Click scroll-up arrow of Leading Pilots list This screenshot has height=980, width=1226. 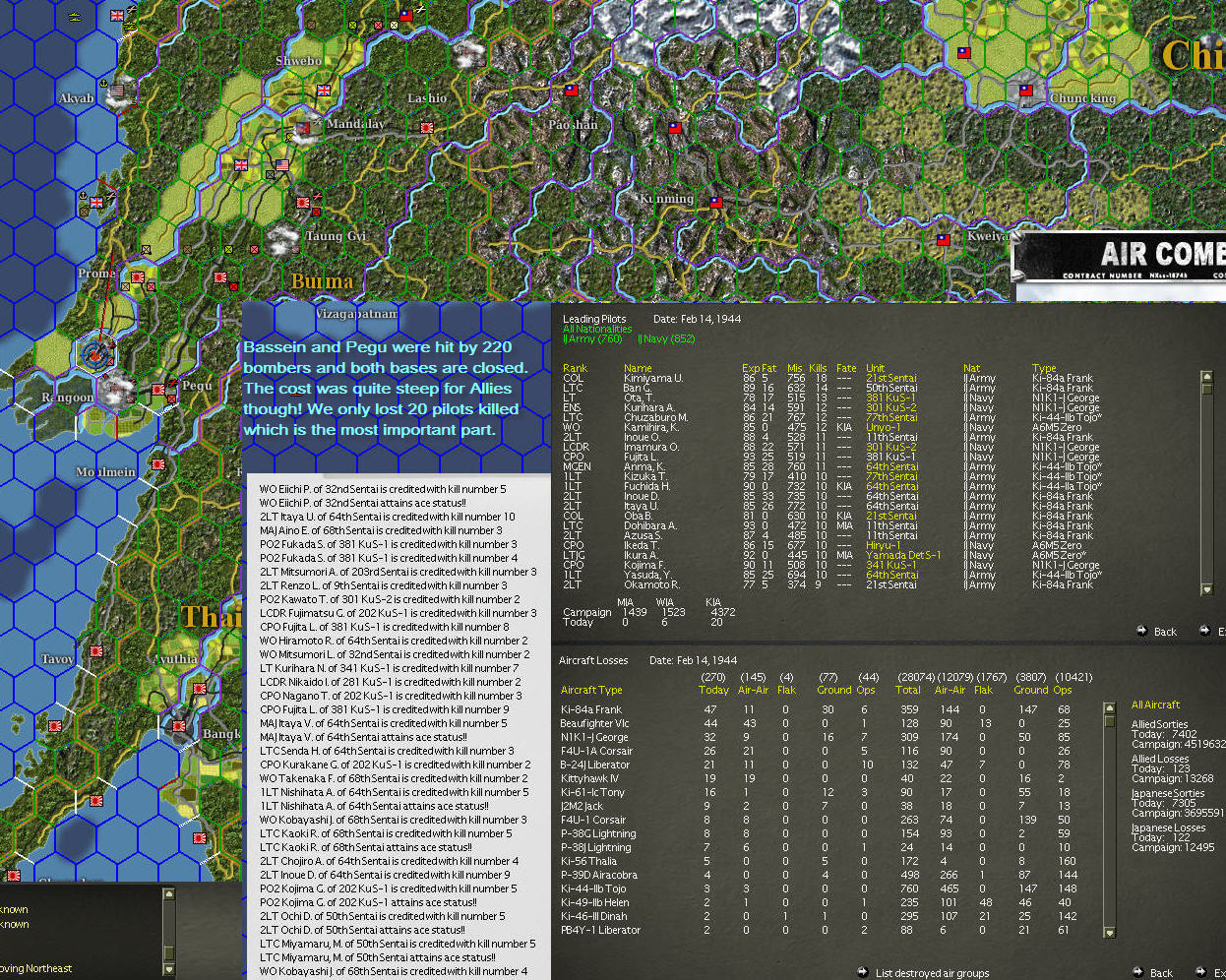pyautogui.click(x=1207, y=376)
